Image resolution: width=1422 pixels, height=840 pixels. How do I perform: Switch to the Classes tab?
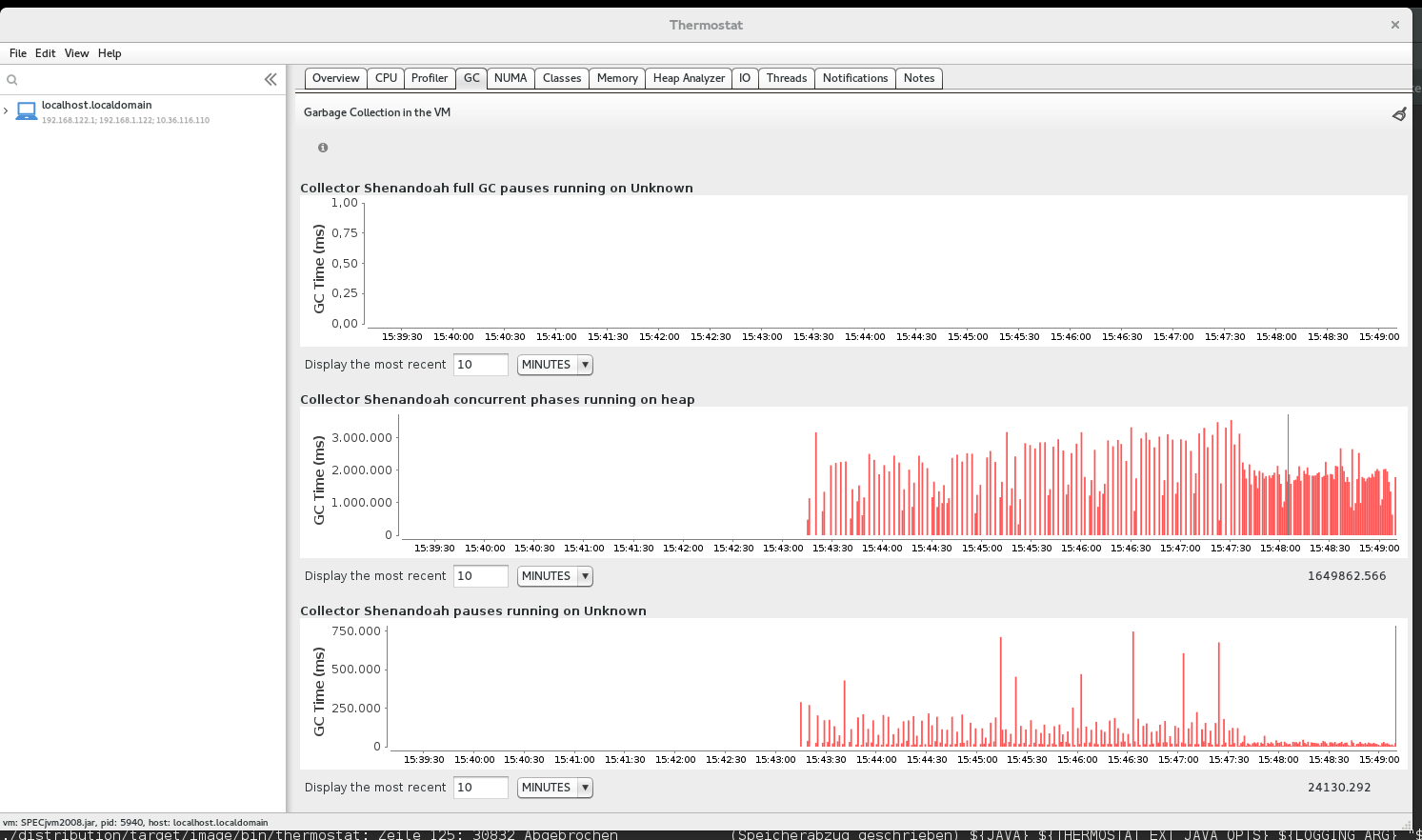click(562, 78)
